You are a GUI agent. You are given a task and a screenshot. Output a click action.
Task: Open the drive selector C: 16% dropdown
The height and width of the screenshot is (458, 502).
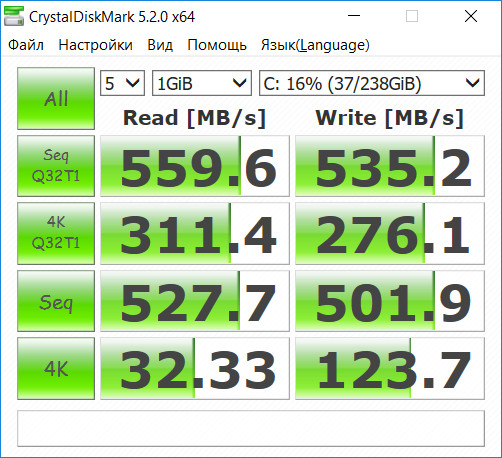coord(372,83)
